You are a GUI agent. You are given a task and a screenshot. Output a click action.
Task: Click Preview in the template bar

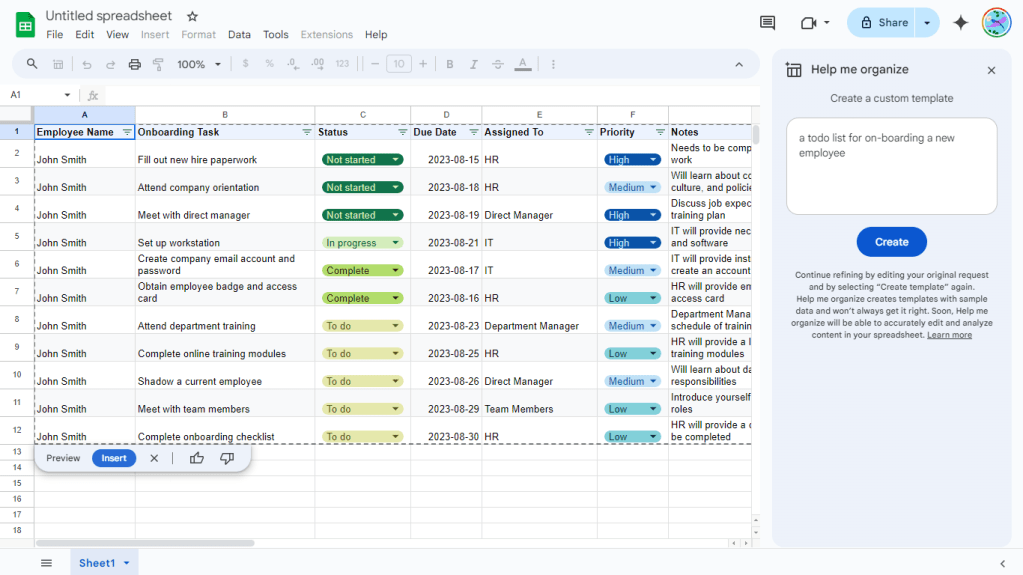click(x=63, y=458)
